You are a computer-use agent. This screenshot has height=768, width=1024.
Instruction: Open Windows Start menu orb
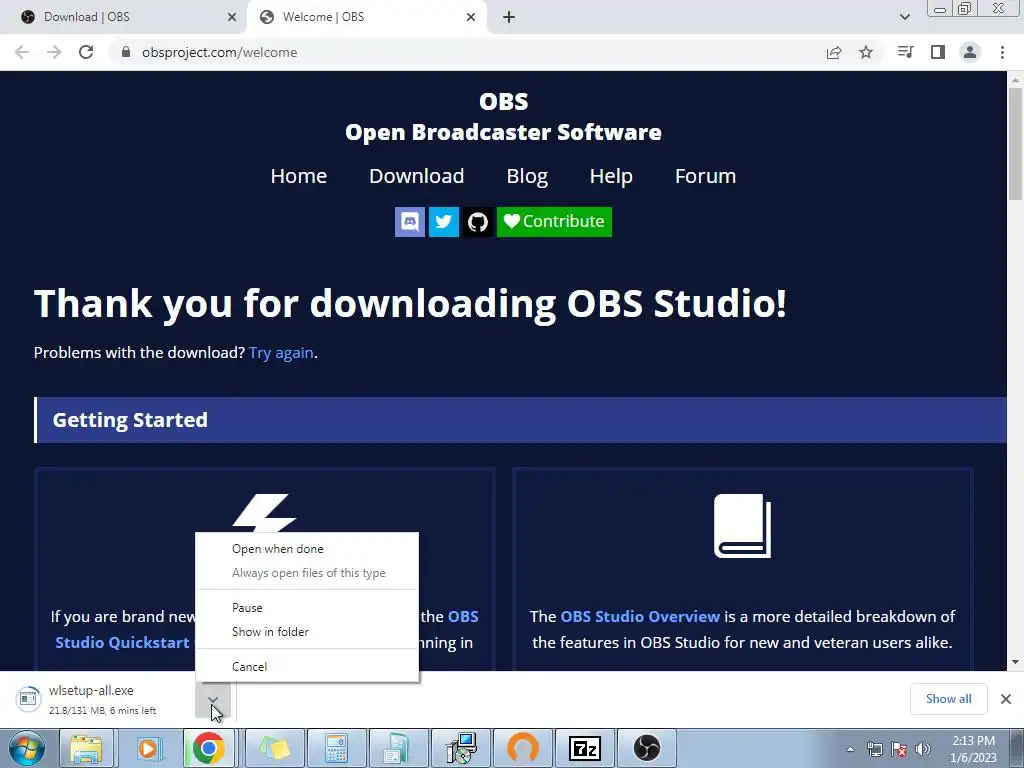[26, 748]
